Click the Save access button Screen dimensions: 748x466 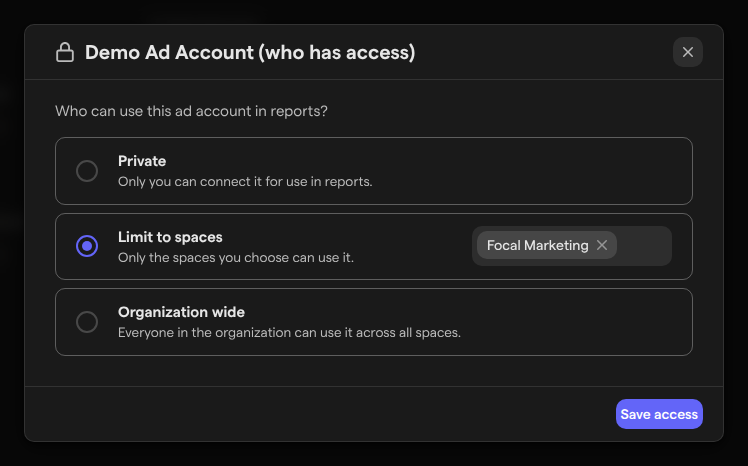pyautogui.click(x=659, y=414)
